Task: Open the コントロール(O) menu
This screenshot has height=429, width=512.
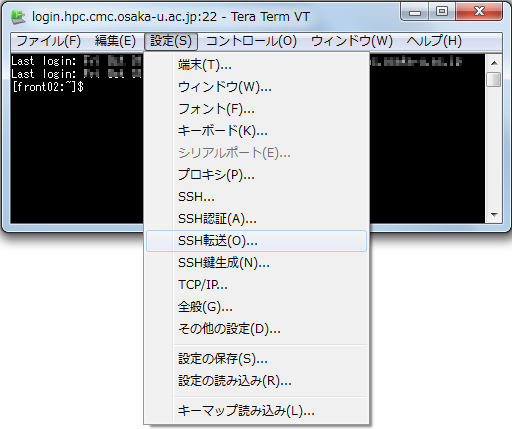Action: pos(251,41)
